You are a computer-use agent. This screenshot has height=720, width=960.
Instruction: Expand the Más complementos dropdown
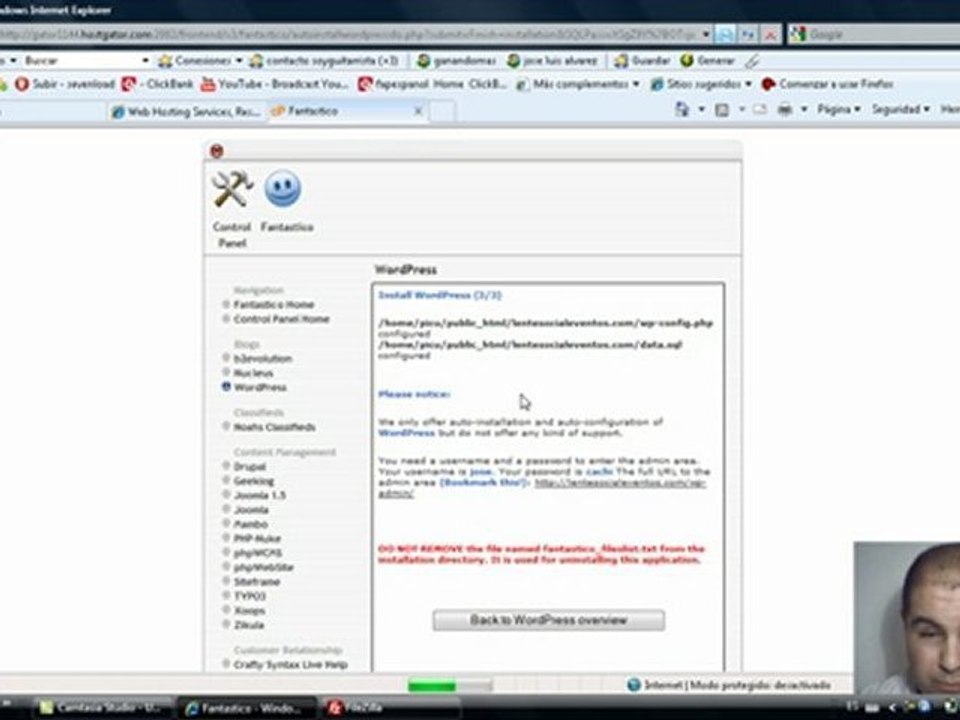pyautogui.click(x=636, y=84)
